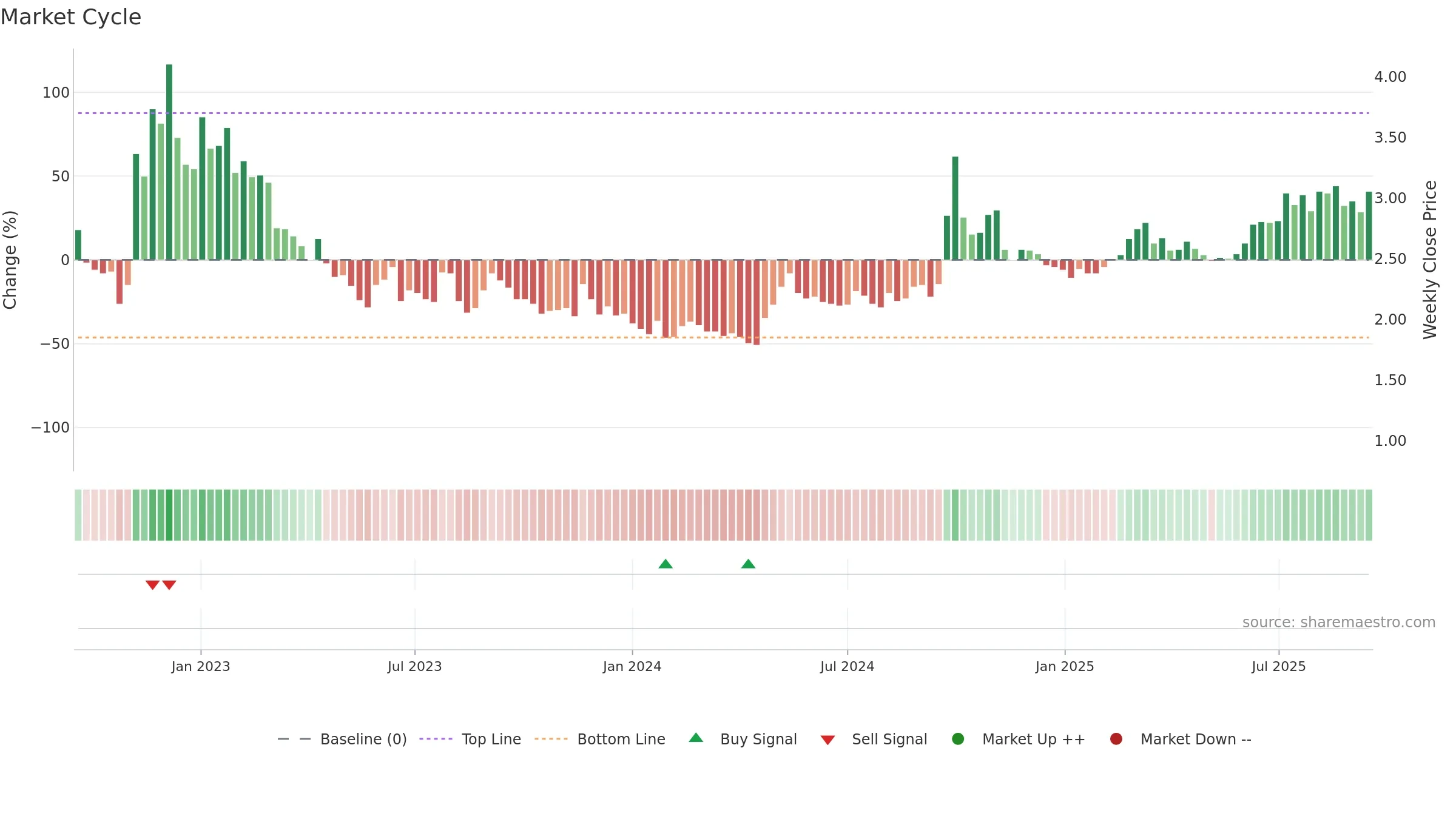Click the 100 tick on the left axis
Screen dimensions: 1456x819
[56, 92]
